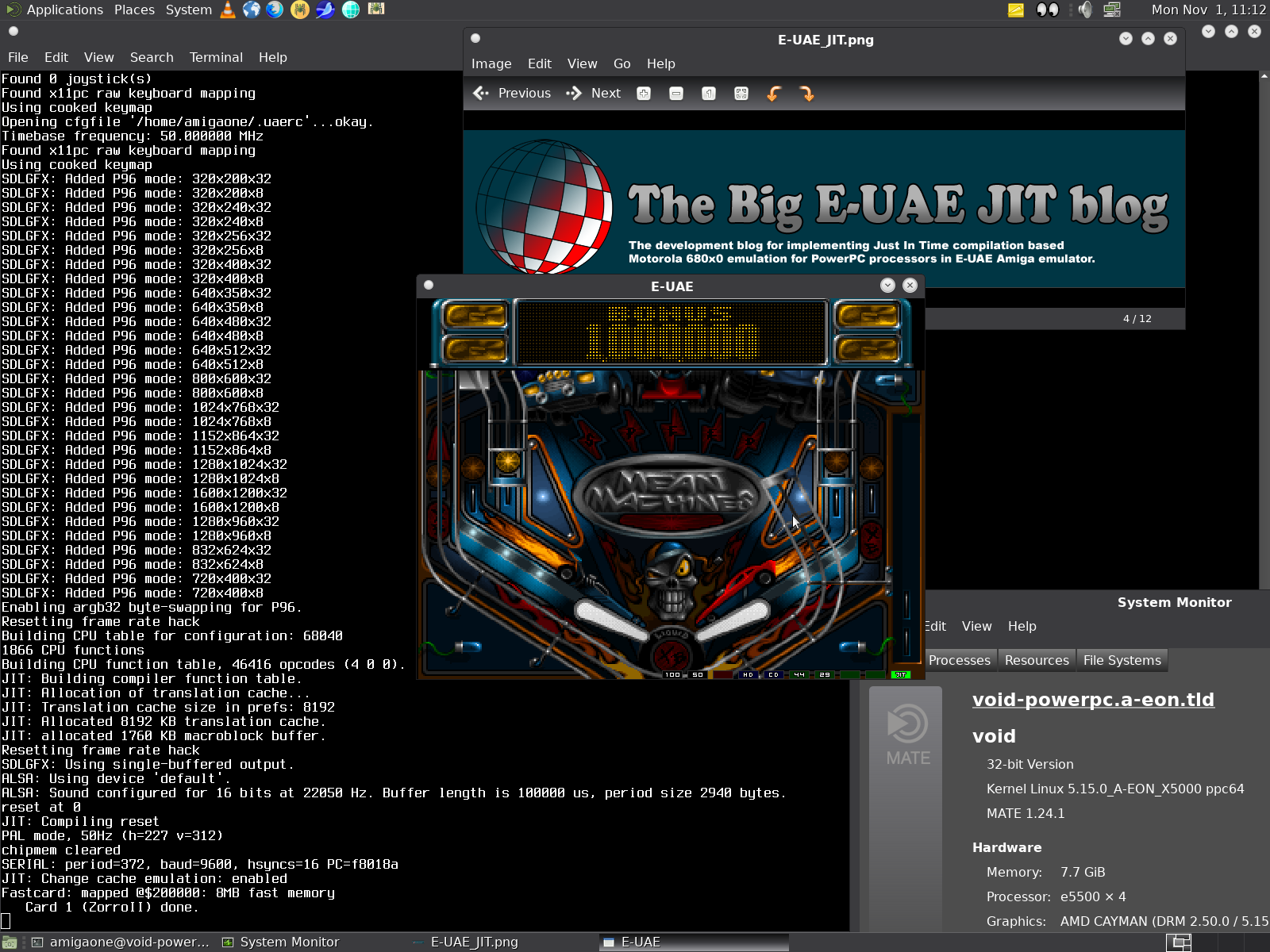Click the rolling eyes applet
The width and height of the screenshot is (1270, 952).
[x=1048, y=10]
